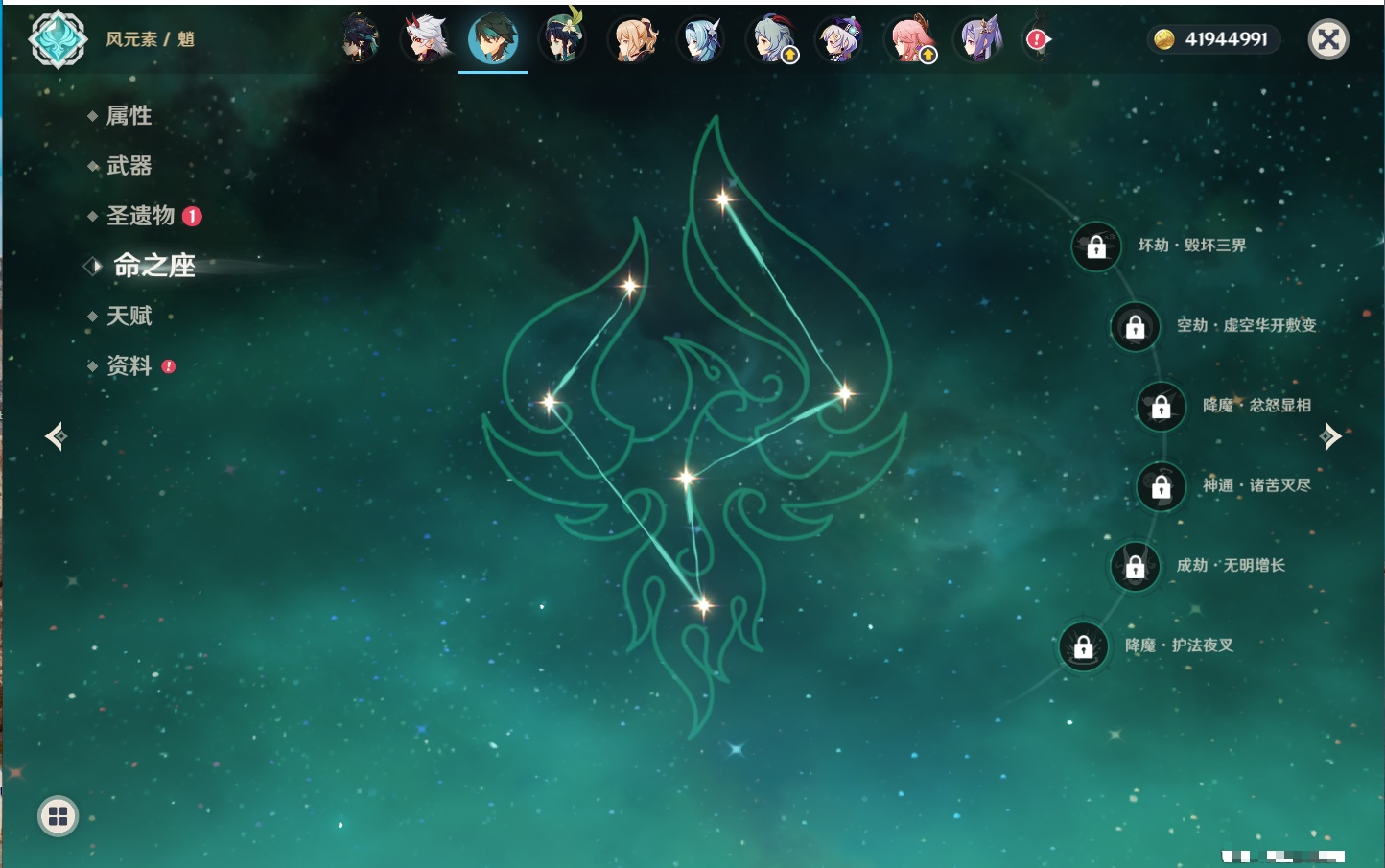Open the 武器 weapon tab
This screenshot has width=1385, height=868.
click(129, 166)
